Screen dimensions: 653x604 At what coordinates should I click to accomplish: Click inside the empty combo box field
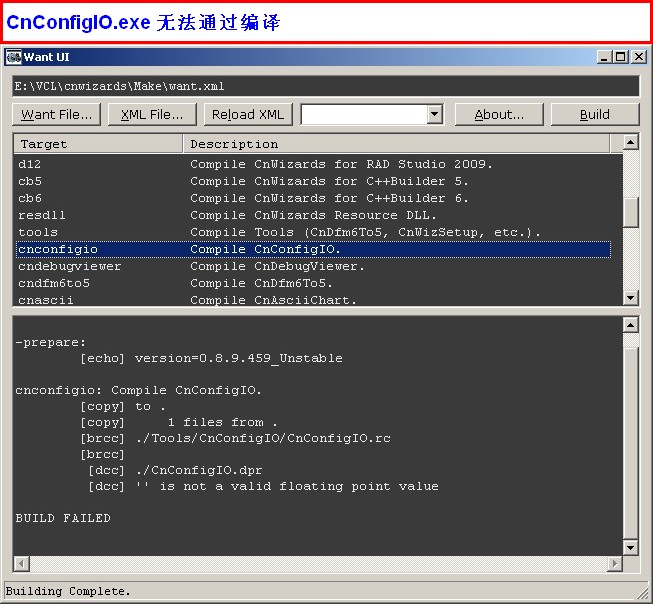pyautogui.click(x=363, y=114)
